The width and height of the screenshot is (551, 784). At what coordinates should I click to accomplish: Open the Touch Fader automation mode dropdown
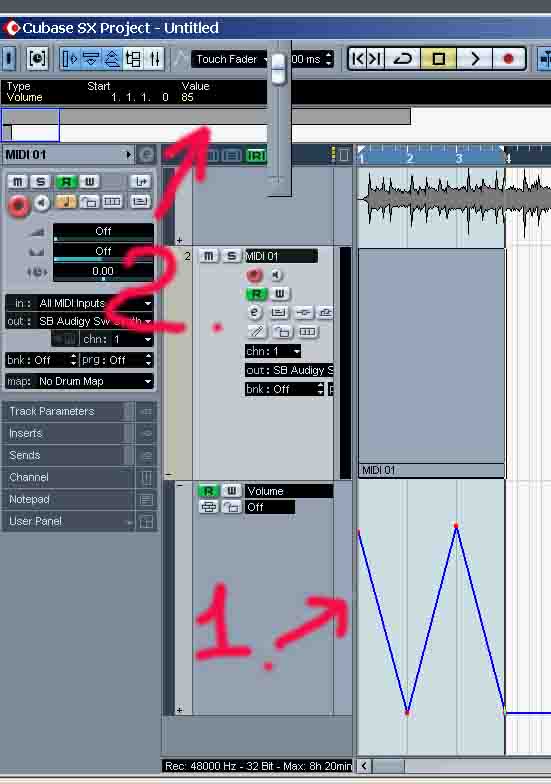pos(232,59)
